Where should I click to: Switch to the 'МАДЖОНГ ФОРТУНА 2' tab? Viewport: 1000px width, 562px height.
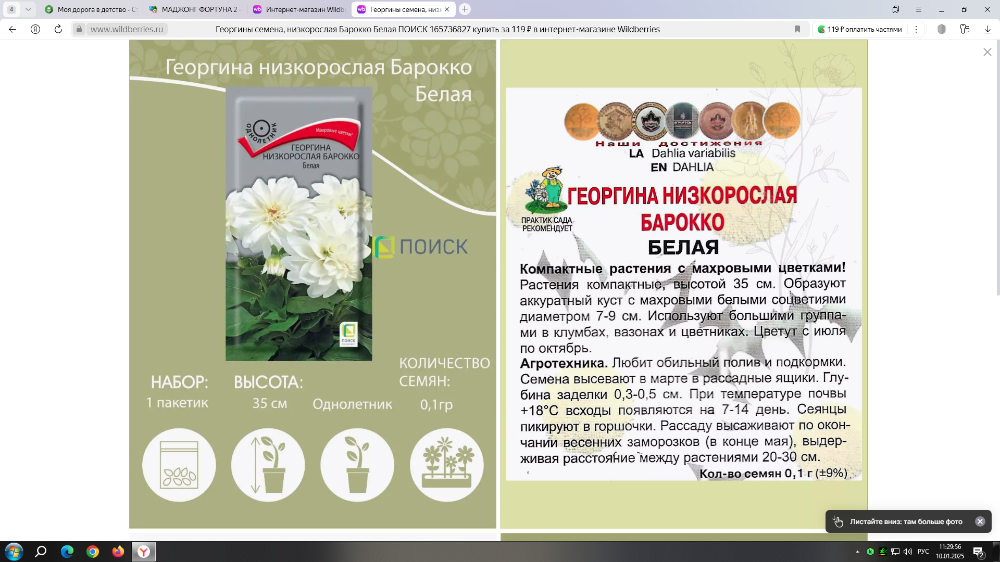(x=196, y=8)
